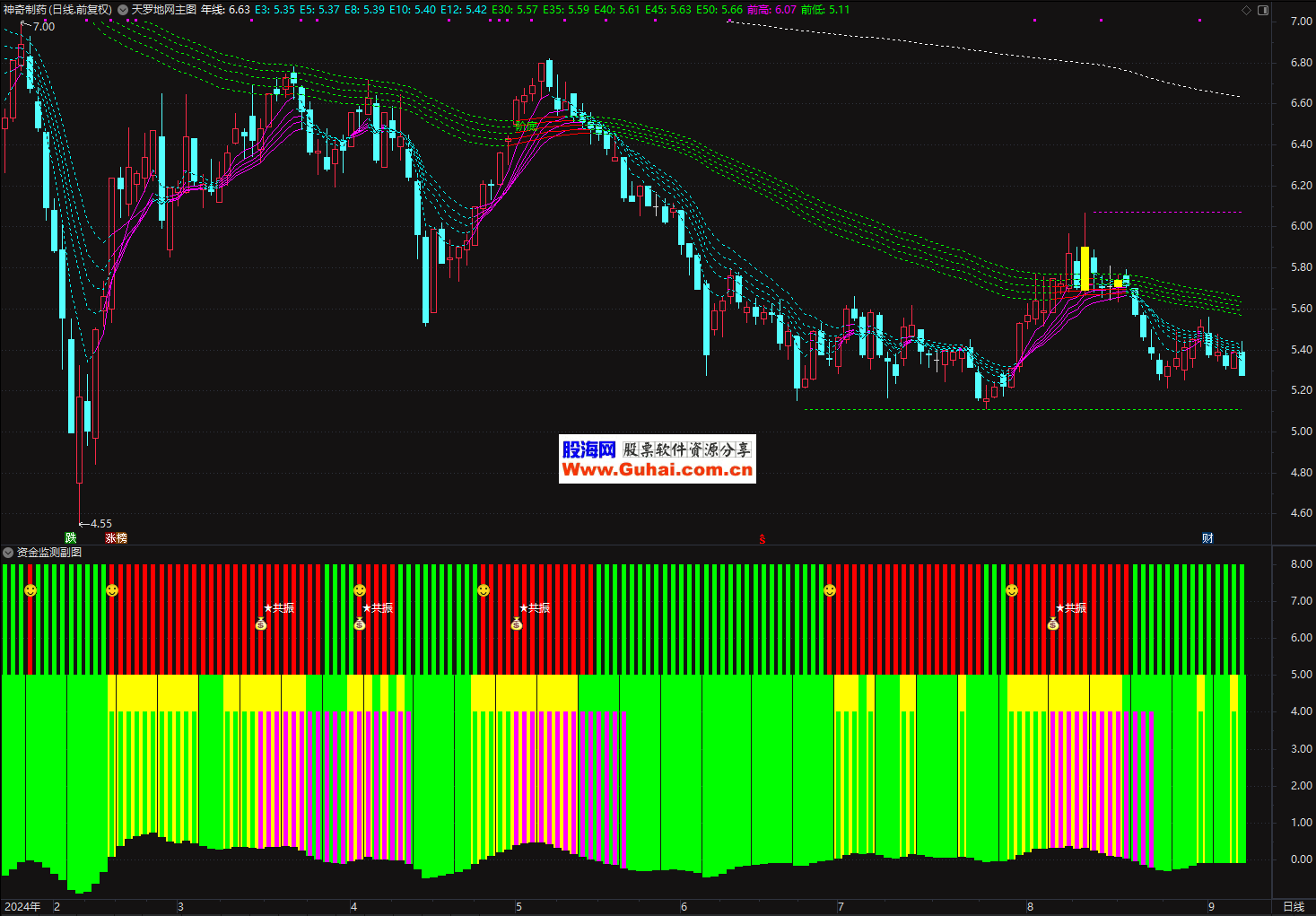Click the rightmost ★共振 signal label
1316x916 pixels.
1071,608
